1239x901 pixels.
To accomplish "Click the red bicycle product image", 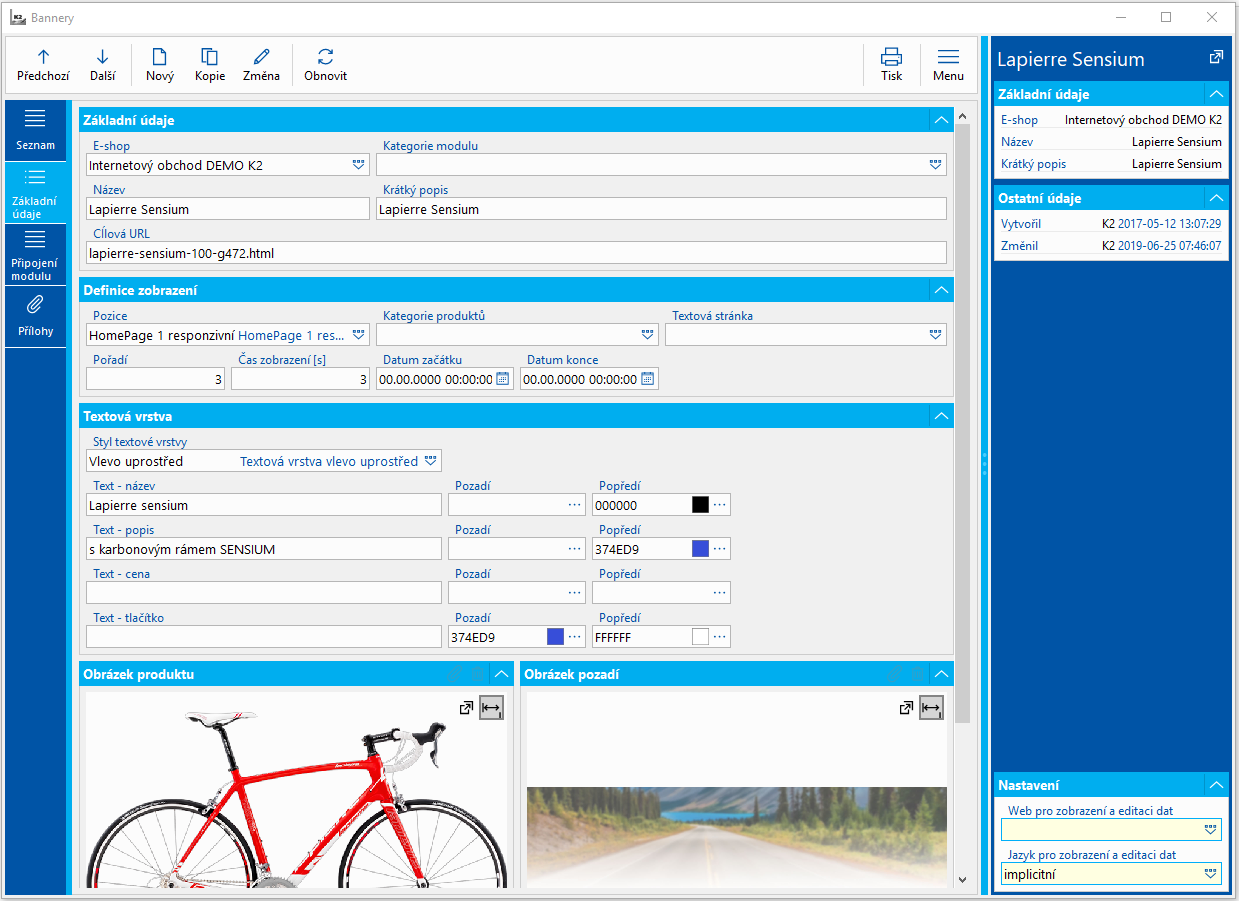I will pyautogui.click(x=296, y=790).
